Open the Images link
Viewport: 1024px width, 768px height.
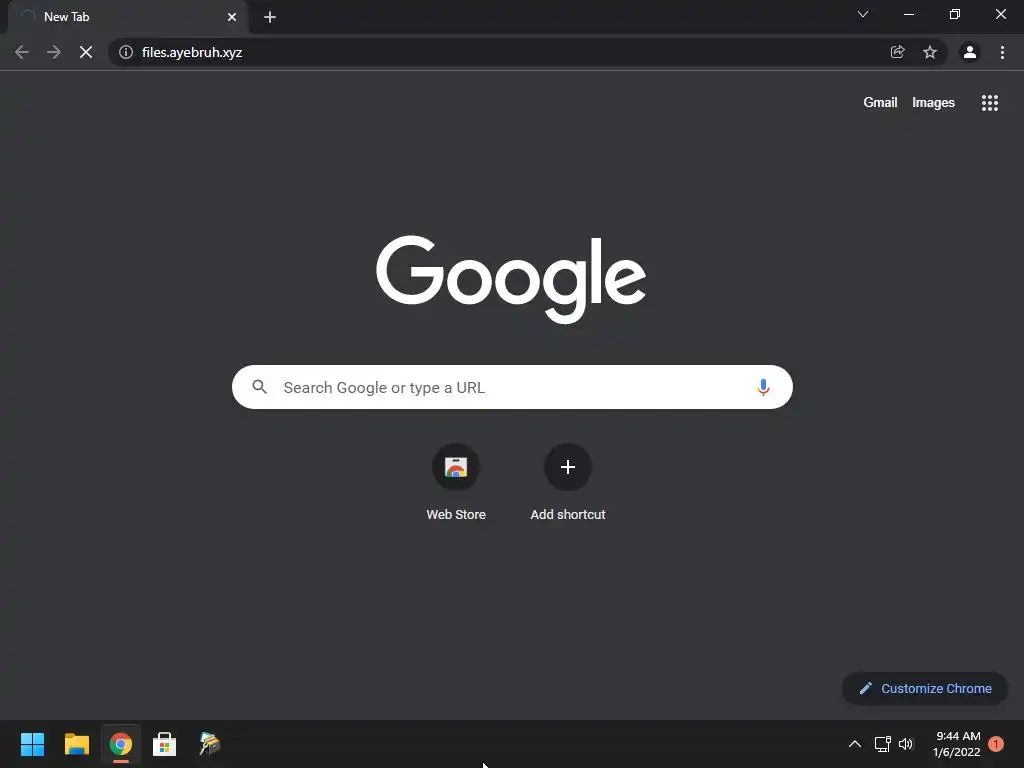click(x=933, y=103)
